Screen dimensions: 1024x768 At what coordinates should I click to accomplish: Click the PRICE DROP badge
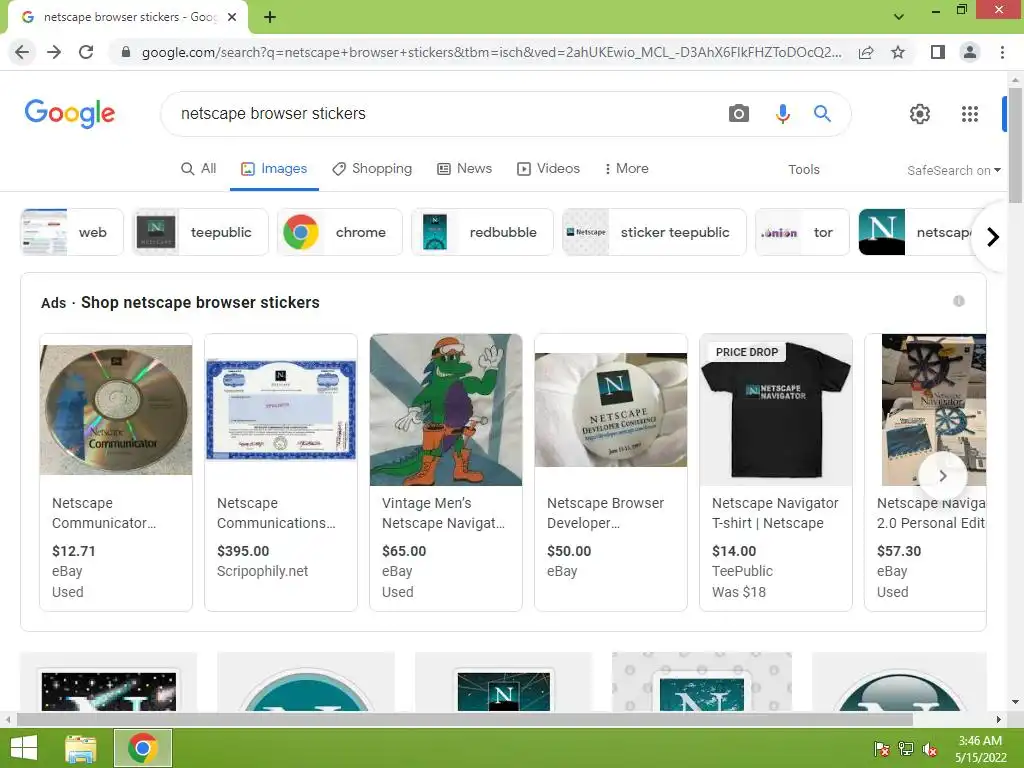[747, 352]
